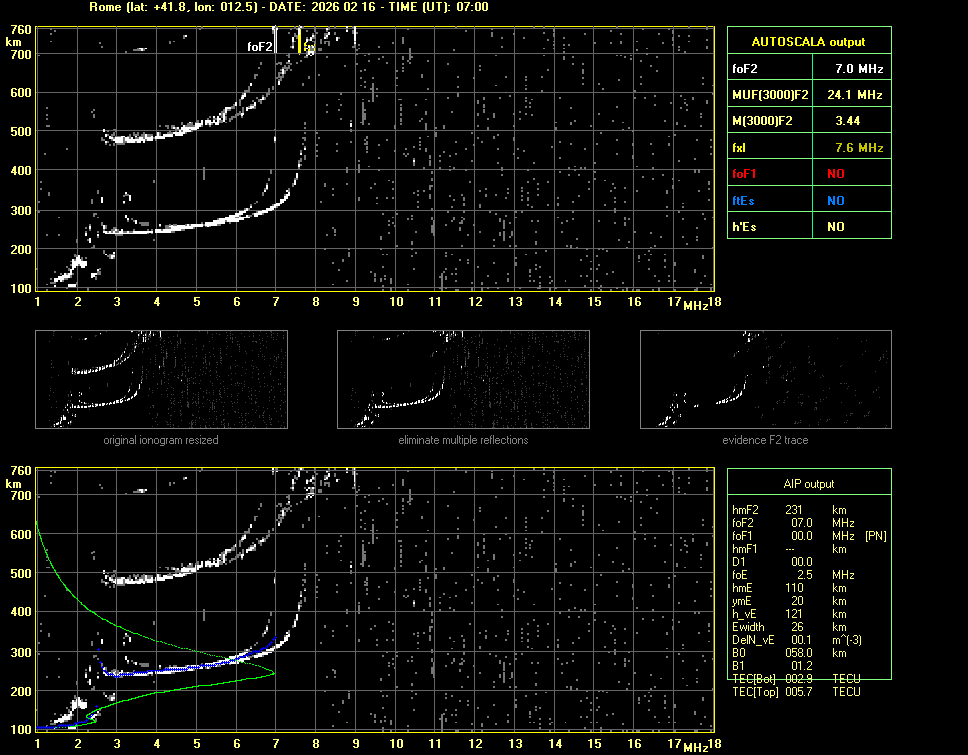Screen dimensions: 968x755
Task: Select the blue ftEs label
Action: tap(745, 200)
